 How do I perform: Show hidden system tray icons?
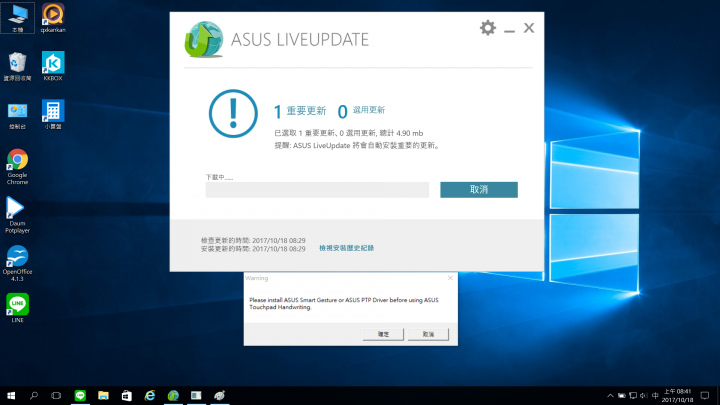[x=610, y=395]
